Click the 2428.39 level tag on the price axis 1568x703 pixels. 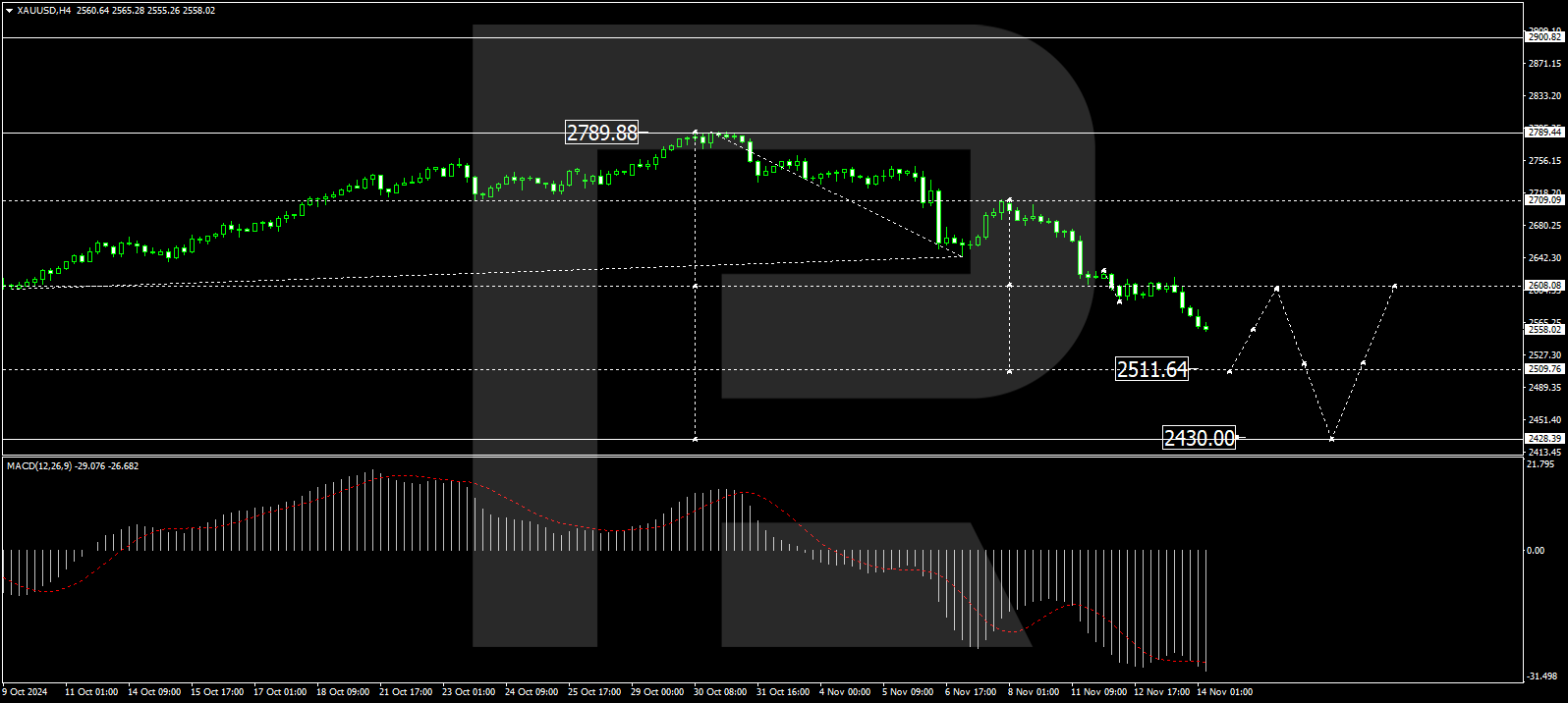tap(1543, 439)
